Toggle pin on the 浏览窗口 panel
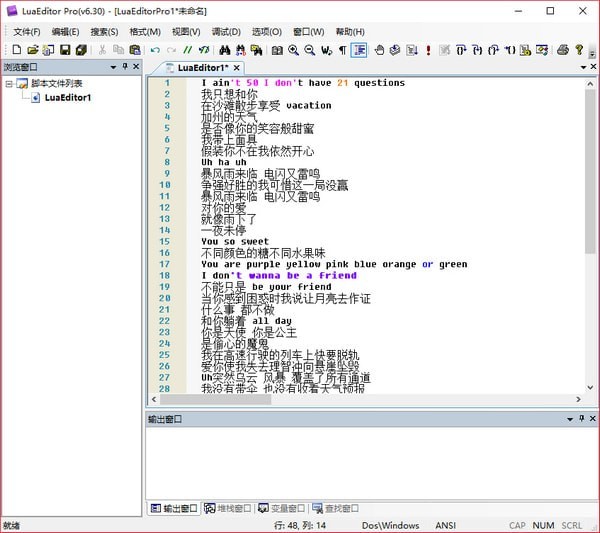Image resolution: width=600 pixels, height=533 pixels. click(123, 67)
